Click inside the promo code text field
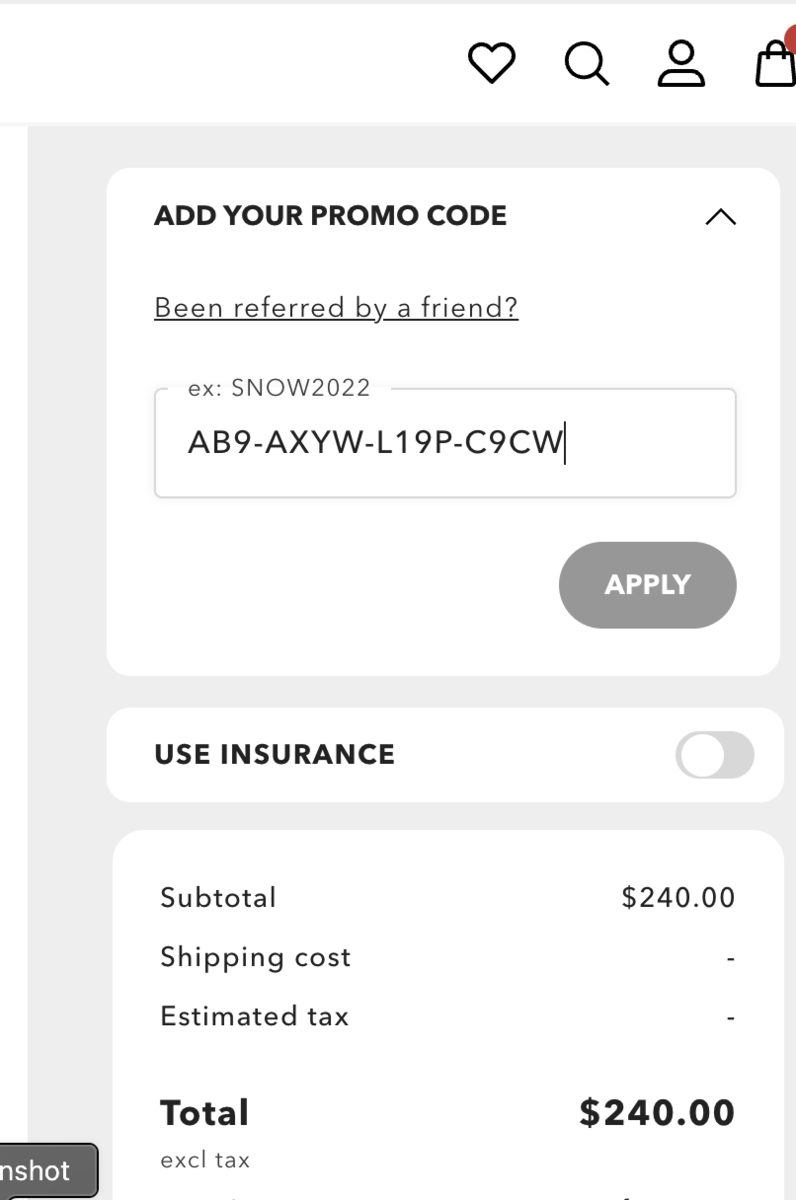The height and width of the screenshot is (1200, 796). [445, 443]
